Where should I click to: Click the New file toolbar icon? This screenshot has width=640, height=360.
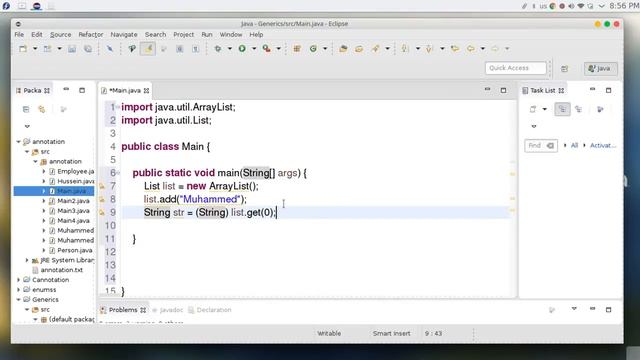pyautogui.click(x=23, y=49)
